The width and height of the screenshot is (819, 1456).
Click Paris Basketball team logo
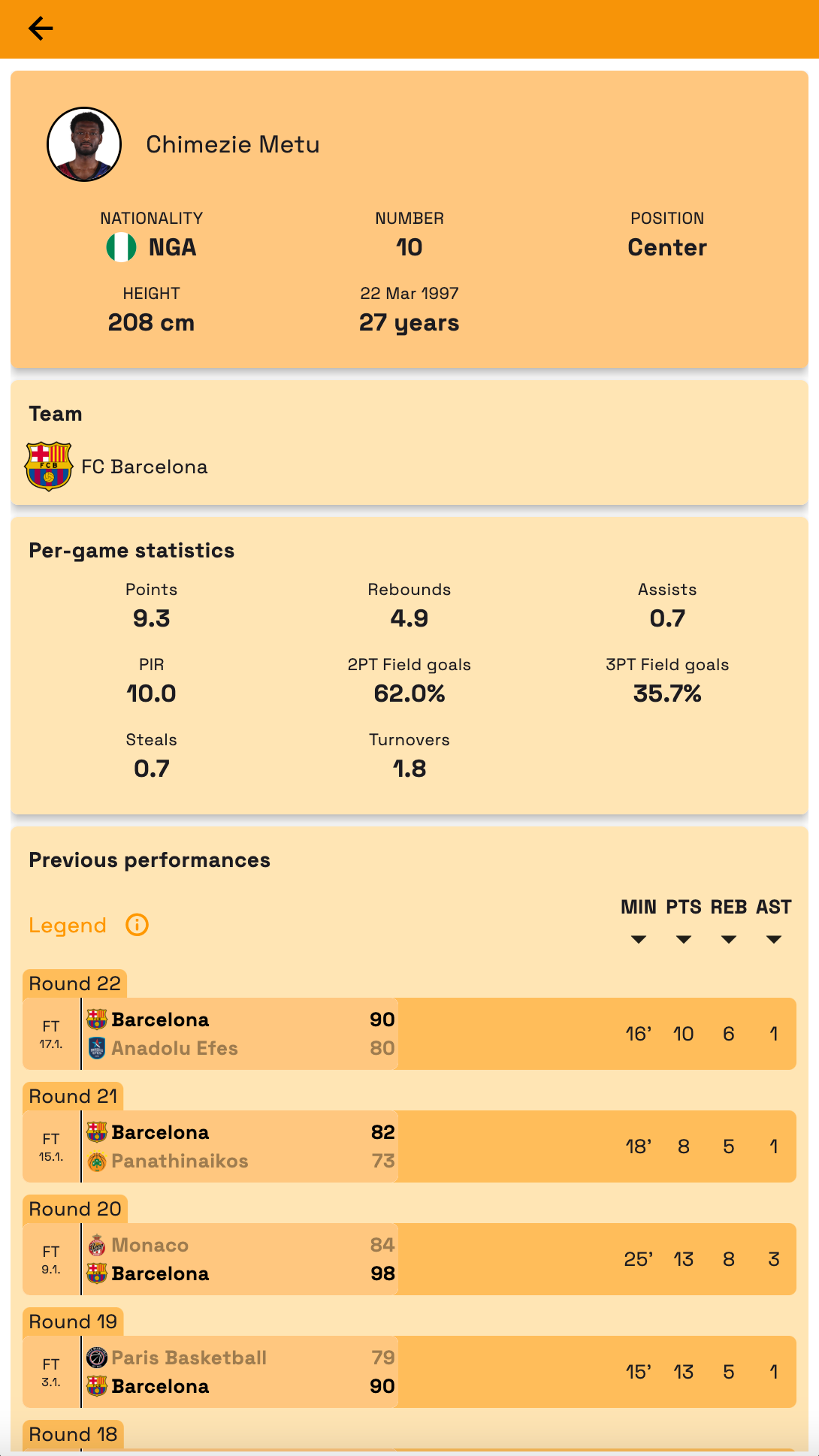tap(97, 1358)
